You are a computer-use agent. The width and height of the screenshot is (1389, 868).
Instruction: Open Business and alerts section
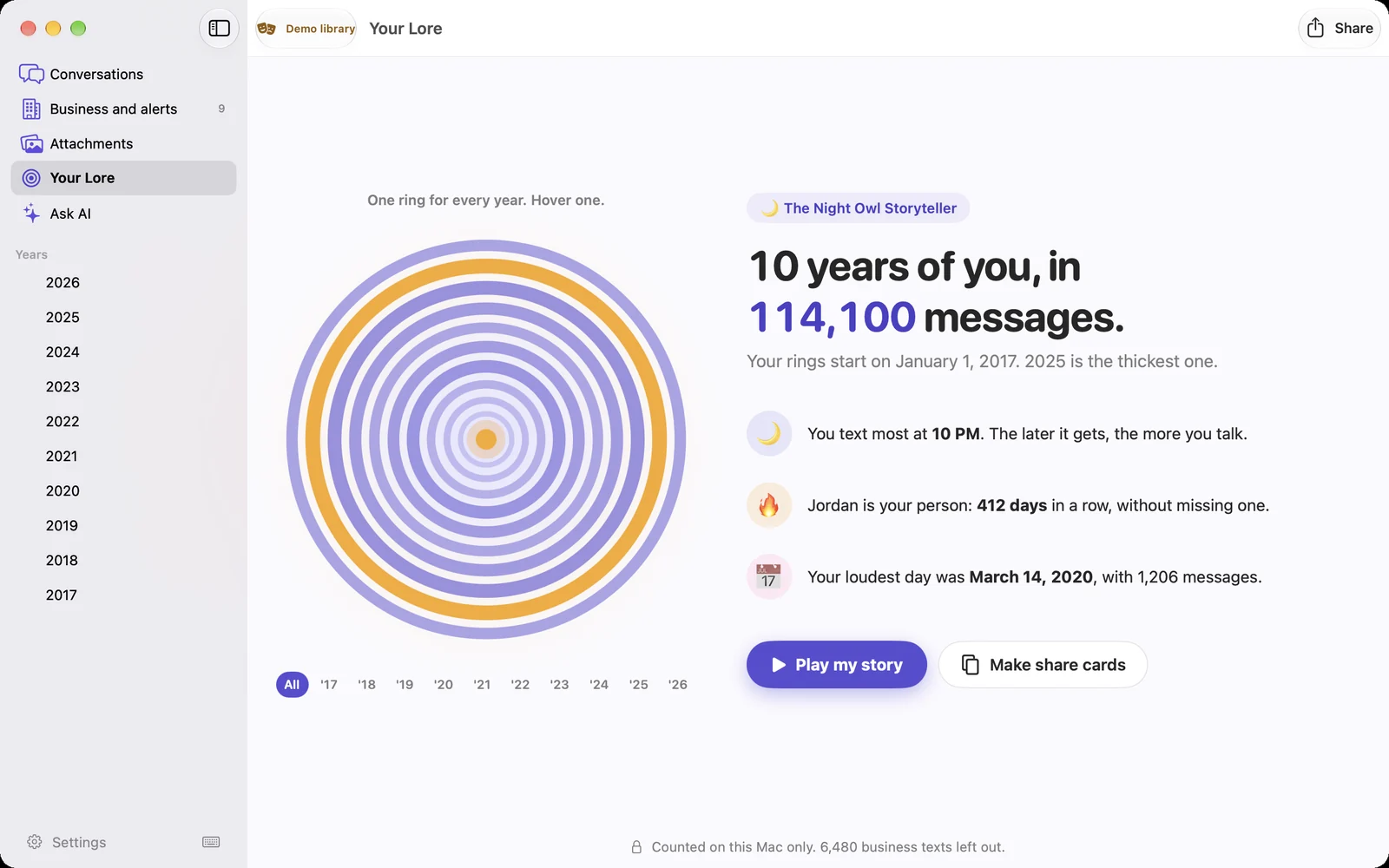tap(123, 109)
